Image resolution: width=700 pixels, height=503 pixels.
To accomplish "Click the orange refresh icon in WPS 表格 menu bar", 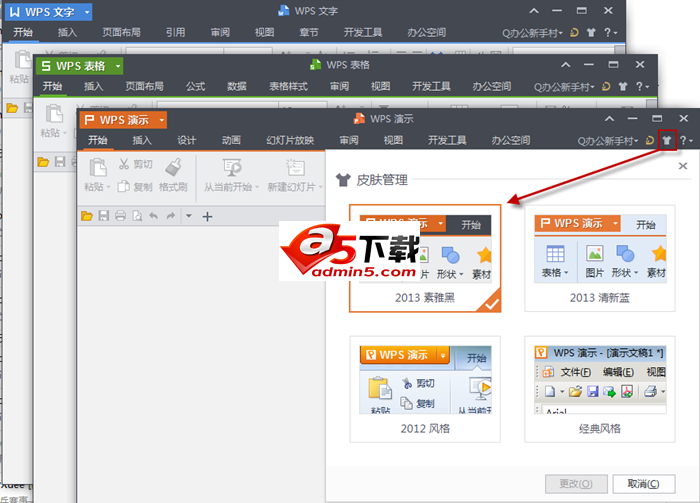I will coord(606,87).
